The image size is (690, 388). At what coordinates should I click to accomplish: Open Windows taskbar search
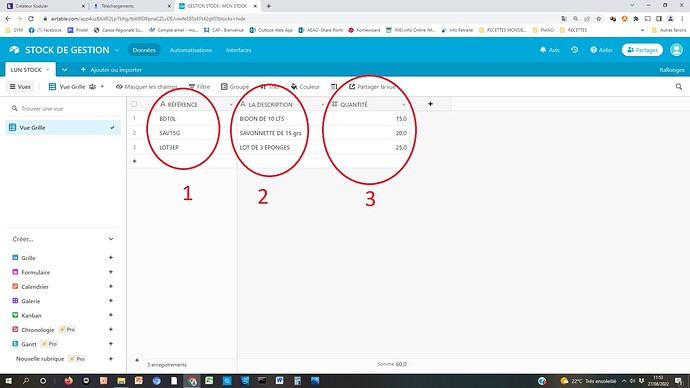[x=26, y=381]
